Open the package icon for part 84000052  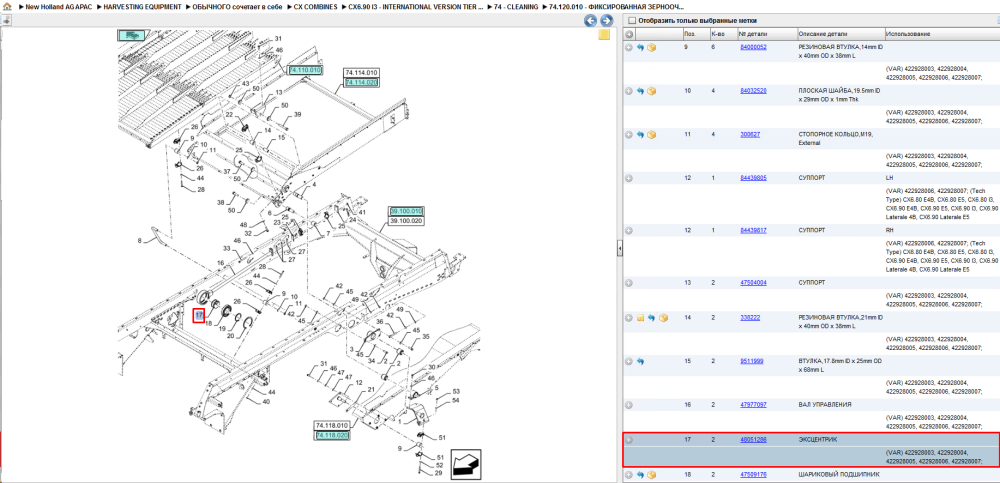(651, 47)
